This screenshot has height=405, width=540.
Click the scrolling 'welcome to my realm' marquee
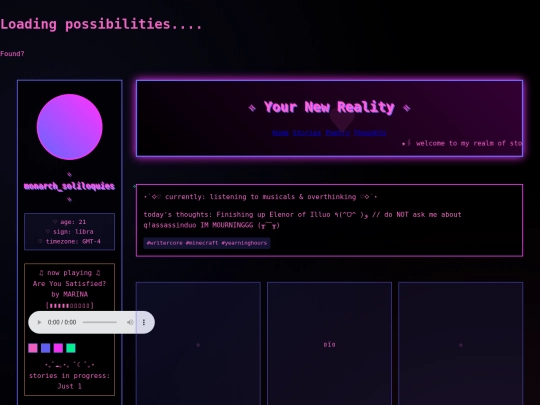click(461, 143)
